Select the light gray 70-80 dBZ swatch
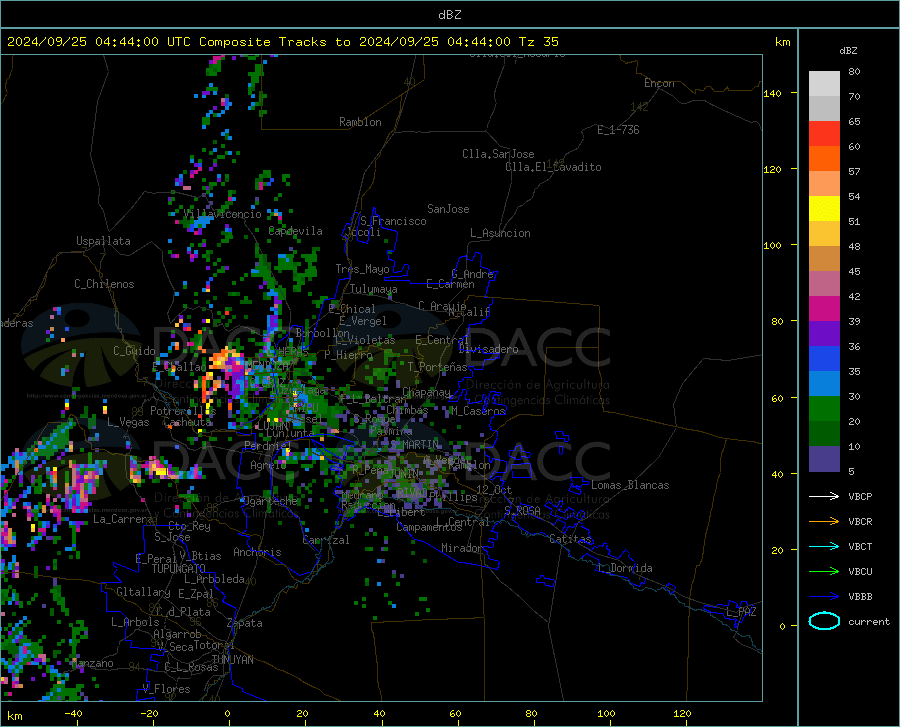The image size is (900, 727). (824, 84)
